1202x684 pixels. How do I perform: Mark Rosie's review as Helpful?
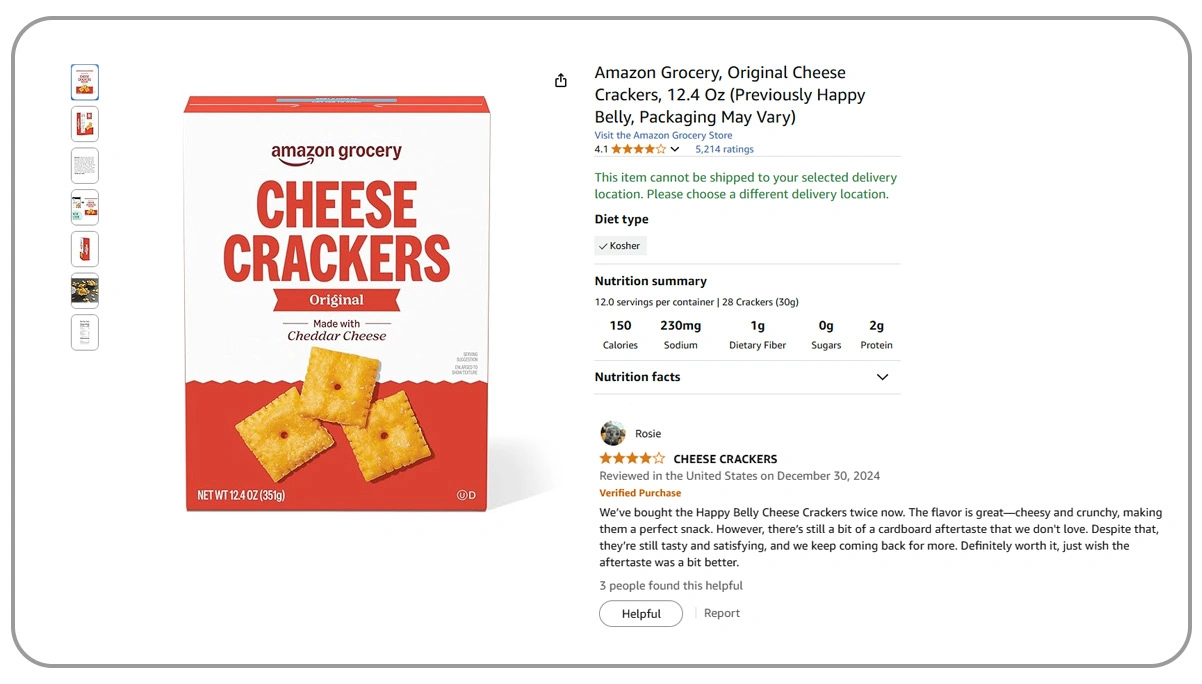(640, 613)
